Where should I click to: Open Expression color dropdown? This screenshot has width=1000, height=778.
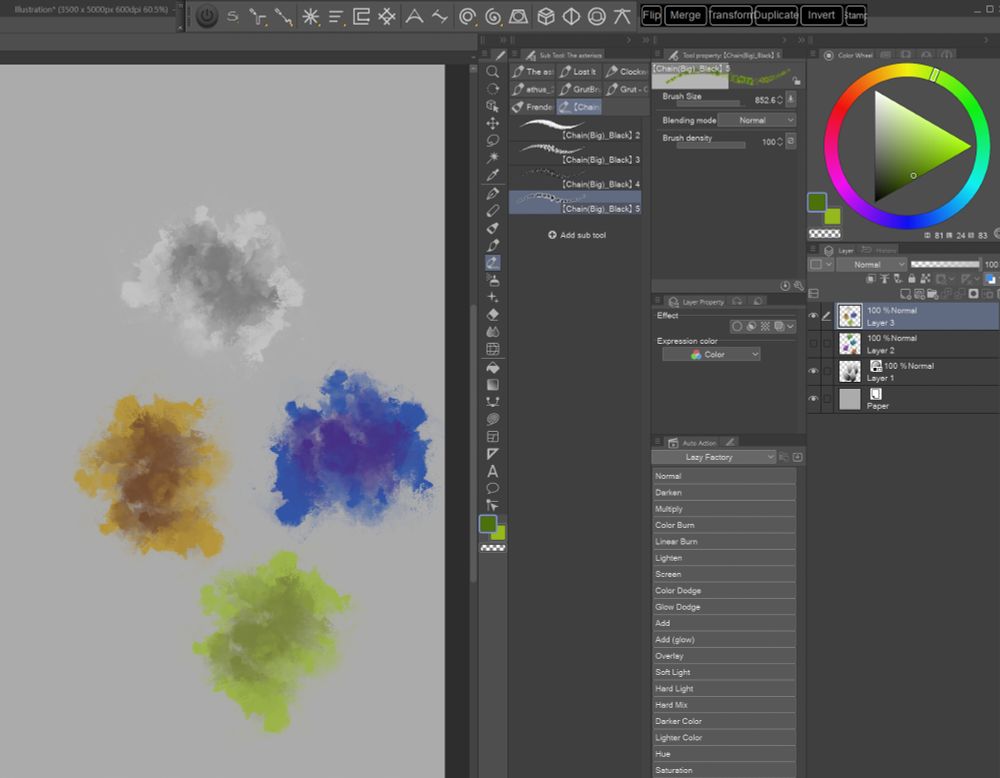pyautogui.click(x=711, y=355)
